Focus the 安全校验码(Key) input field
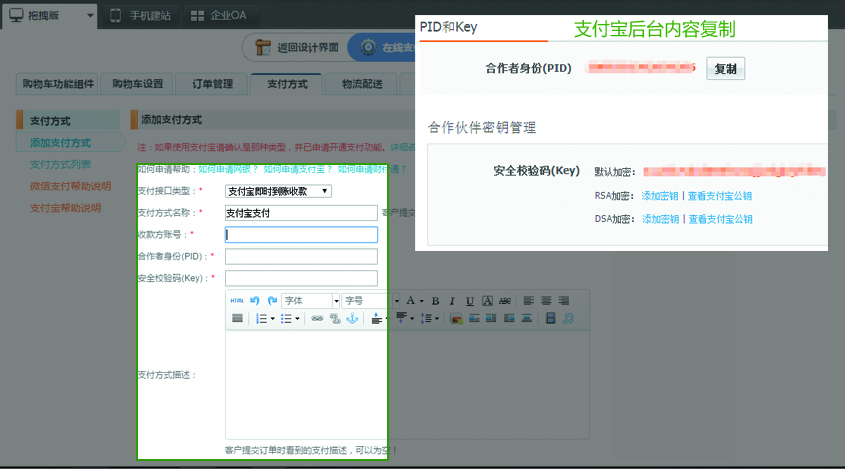The height and width of the screenshot is (469, 845). [301, 278]
